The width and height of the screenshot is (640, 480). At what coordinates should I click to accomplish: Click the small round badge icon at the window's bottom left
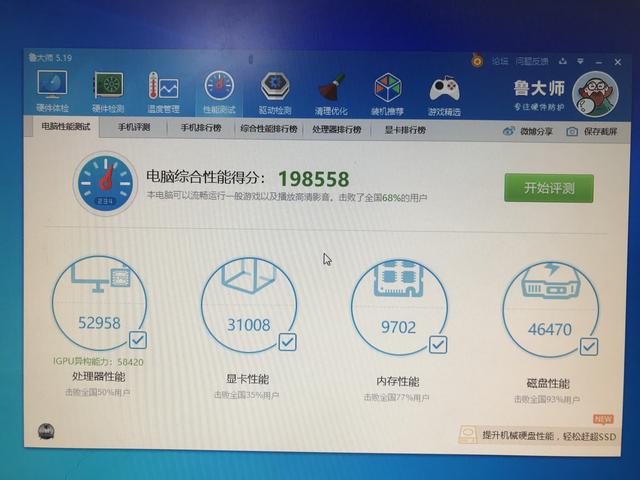point(46,431)
